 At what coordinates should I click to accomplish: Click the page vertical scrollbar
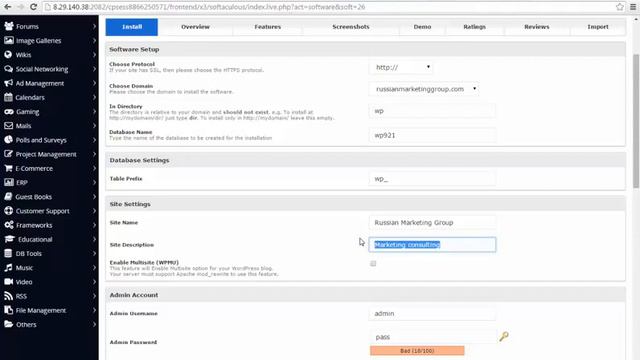click(x=636, y=121)
